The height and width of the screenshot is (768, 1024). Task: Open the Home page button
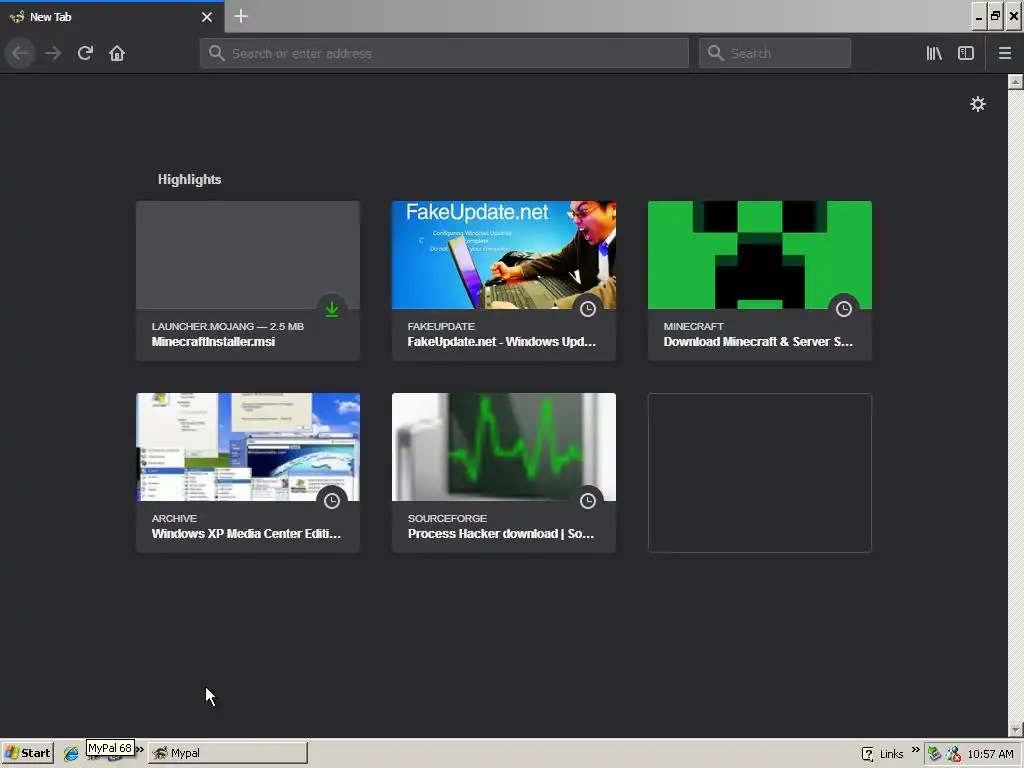point(117,53)
